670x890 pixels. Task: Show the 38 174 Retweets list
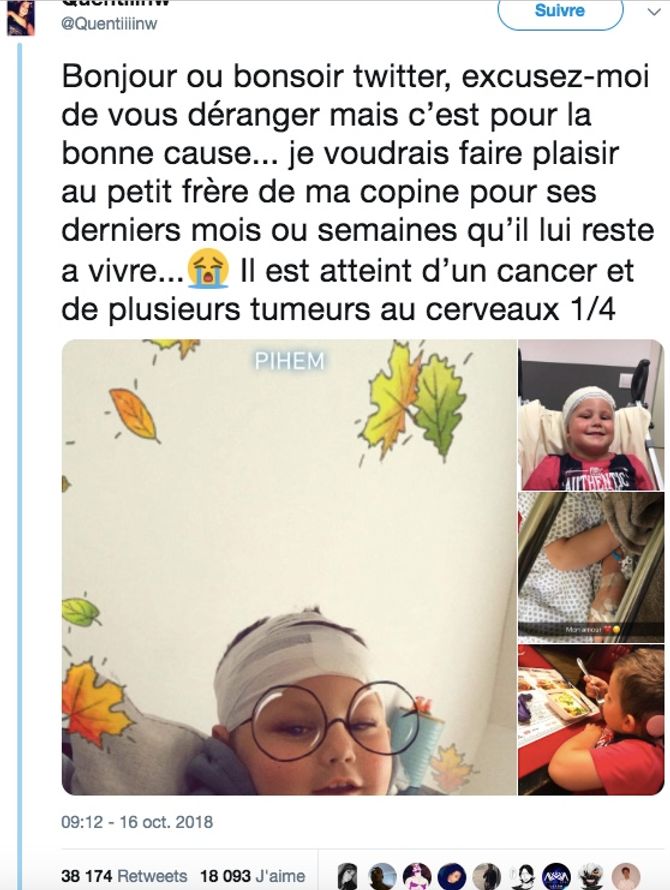(x=124, y=876)
